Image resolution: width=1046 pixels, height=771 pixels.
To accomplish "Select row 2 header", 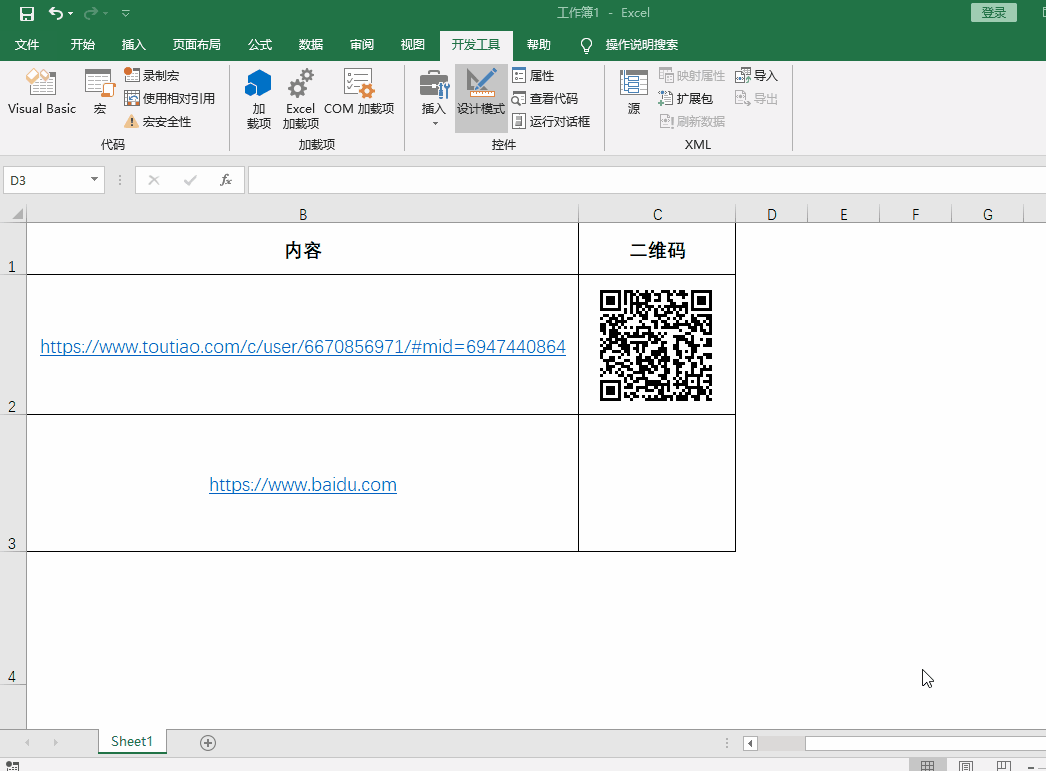I will point(13,344).
